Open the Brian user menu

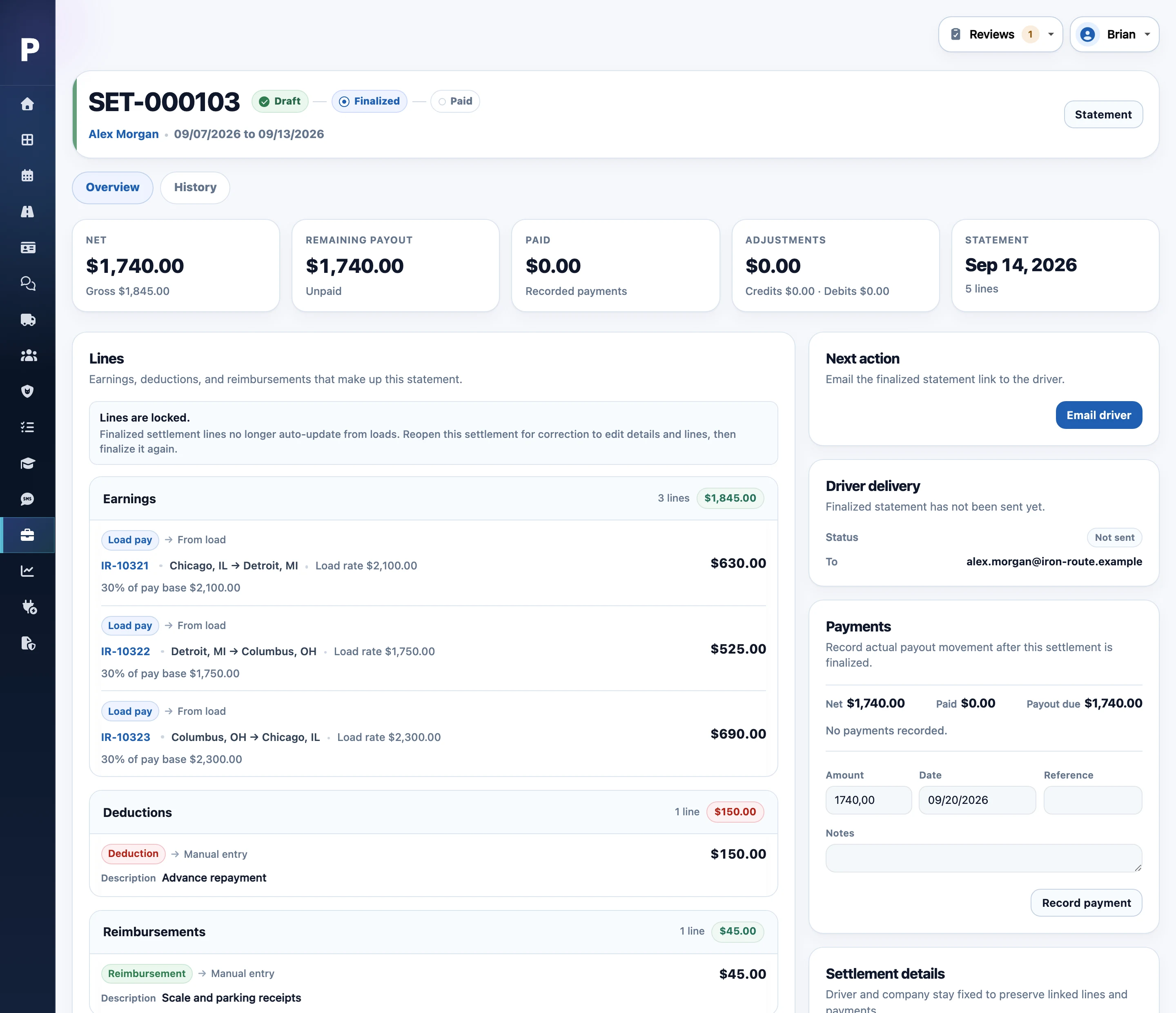[1114, 34]
